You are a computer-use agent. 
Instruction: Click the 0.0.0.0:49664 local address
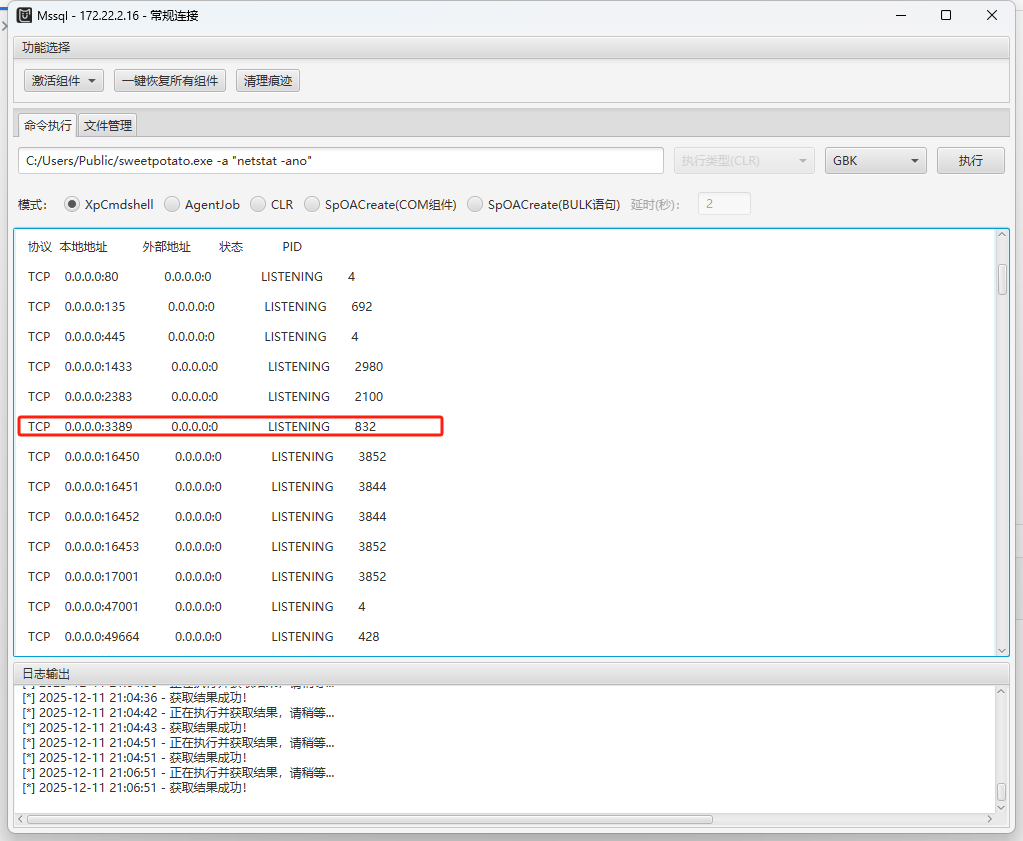[x=102, y=637]
